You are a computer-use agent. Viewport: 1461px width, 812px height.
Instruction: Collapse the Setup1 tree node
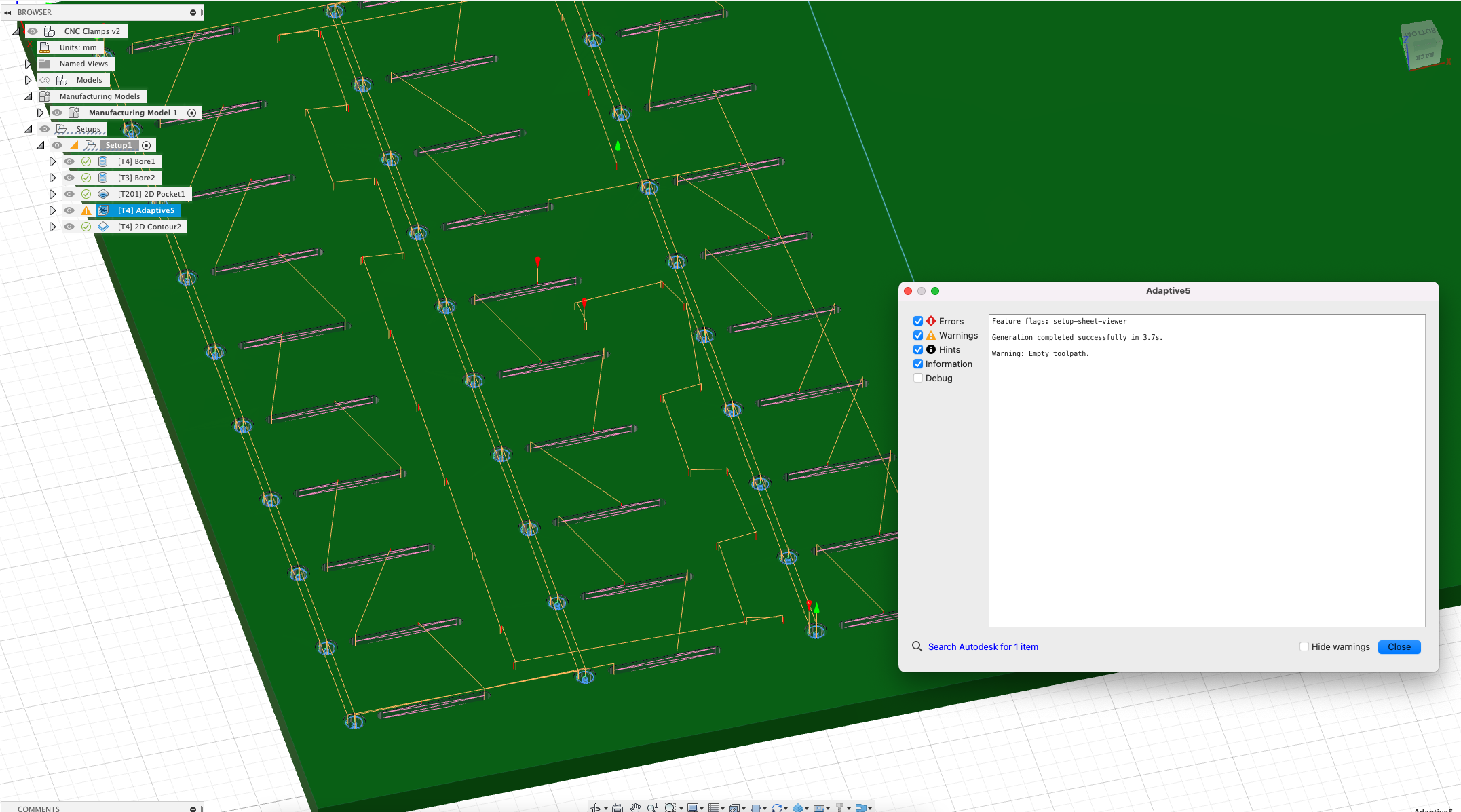click(x=41, y=145)
